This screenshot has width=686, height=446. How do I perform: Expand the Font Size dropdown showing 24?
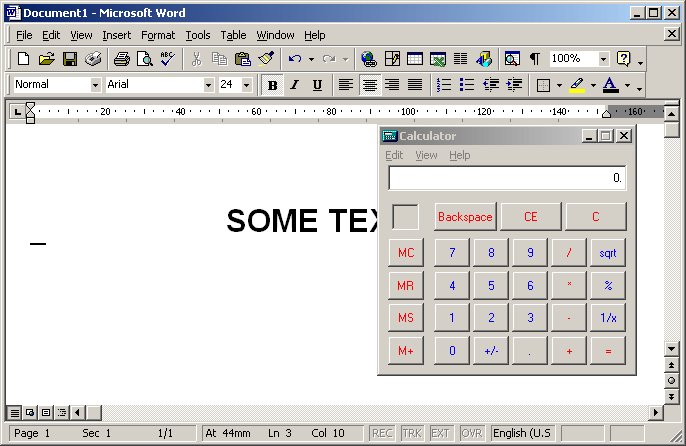click(247, 85)
